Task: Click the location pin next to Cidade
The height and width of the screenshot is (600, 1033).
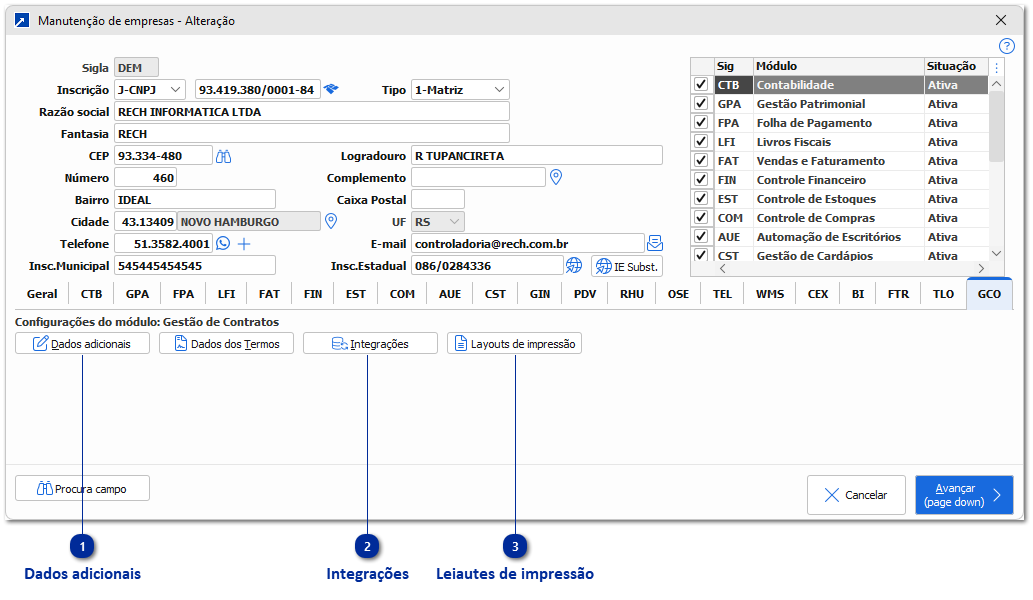Action: [332, 221]
